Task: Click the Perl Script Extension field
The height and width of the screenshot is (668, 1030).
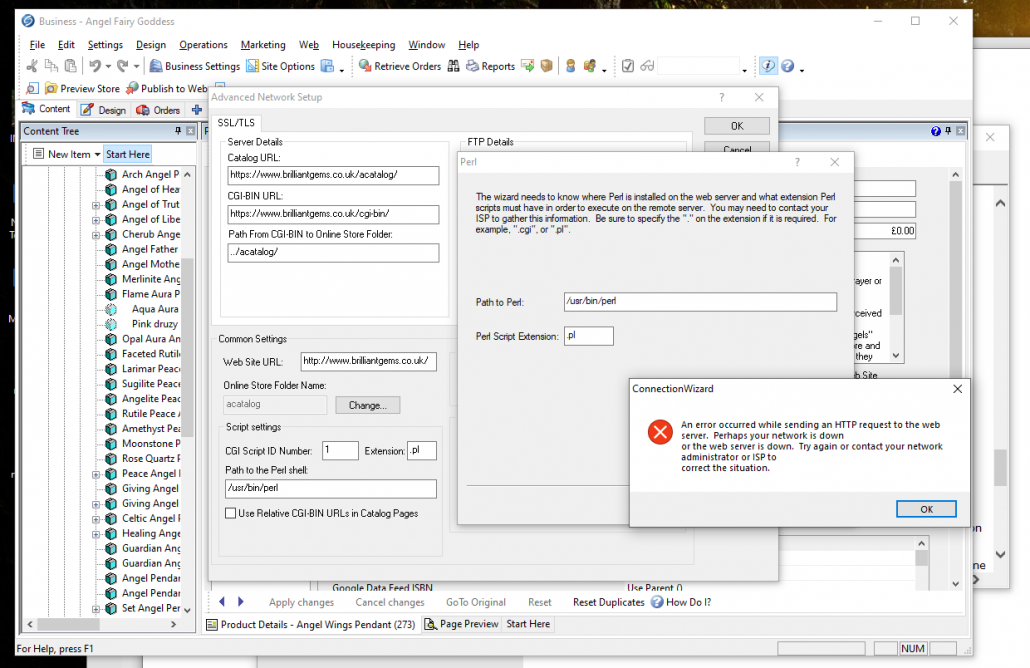Action: [x=589, y=336]
